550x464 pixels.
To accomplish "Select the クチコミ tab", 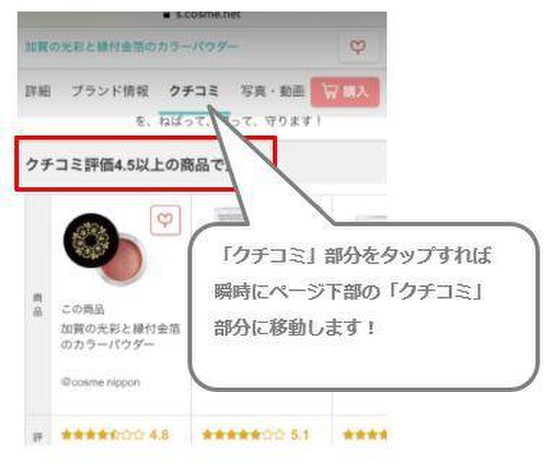I will (x=194, y=91).
